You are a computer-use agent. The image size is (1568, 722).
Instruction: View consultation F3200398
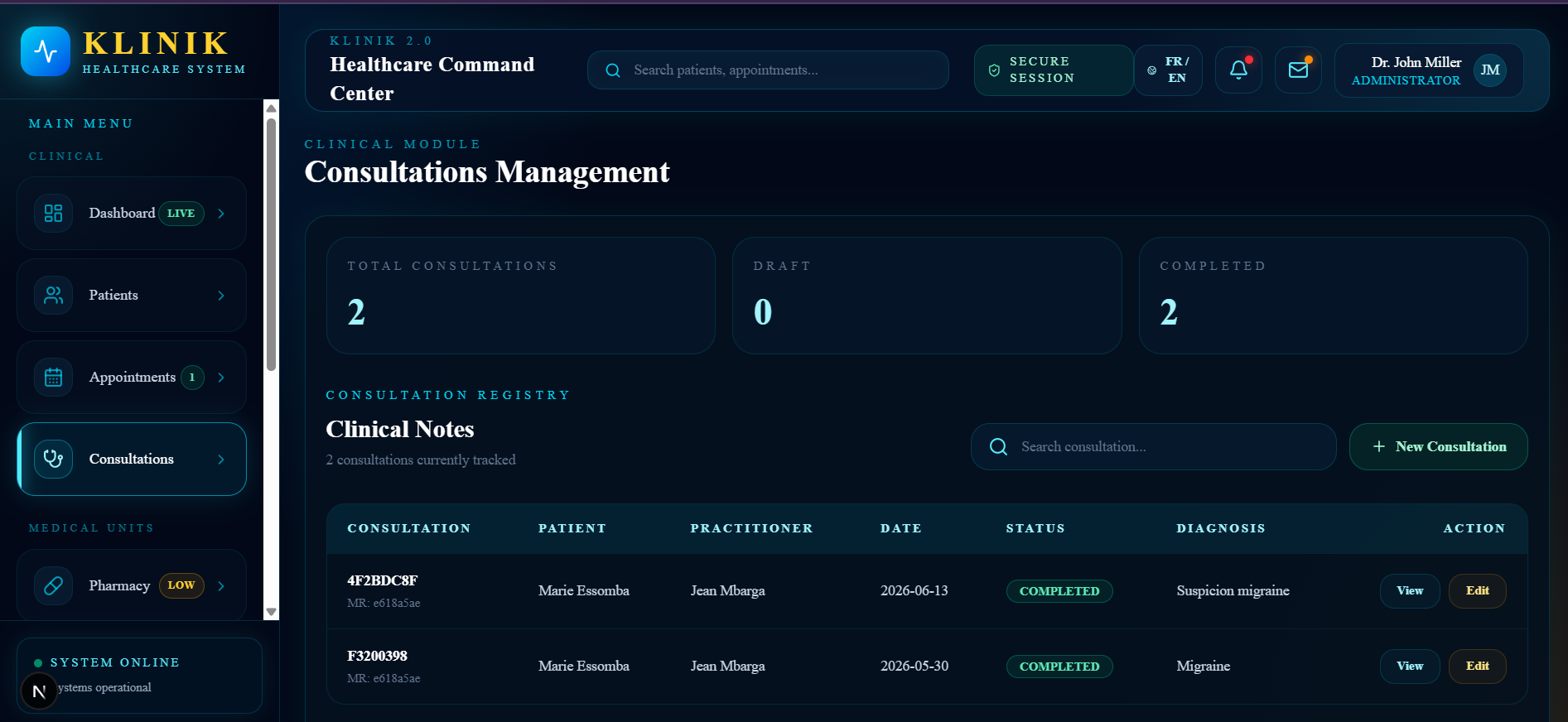(1410, 667)
